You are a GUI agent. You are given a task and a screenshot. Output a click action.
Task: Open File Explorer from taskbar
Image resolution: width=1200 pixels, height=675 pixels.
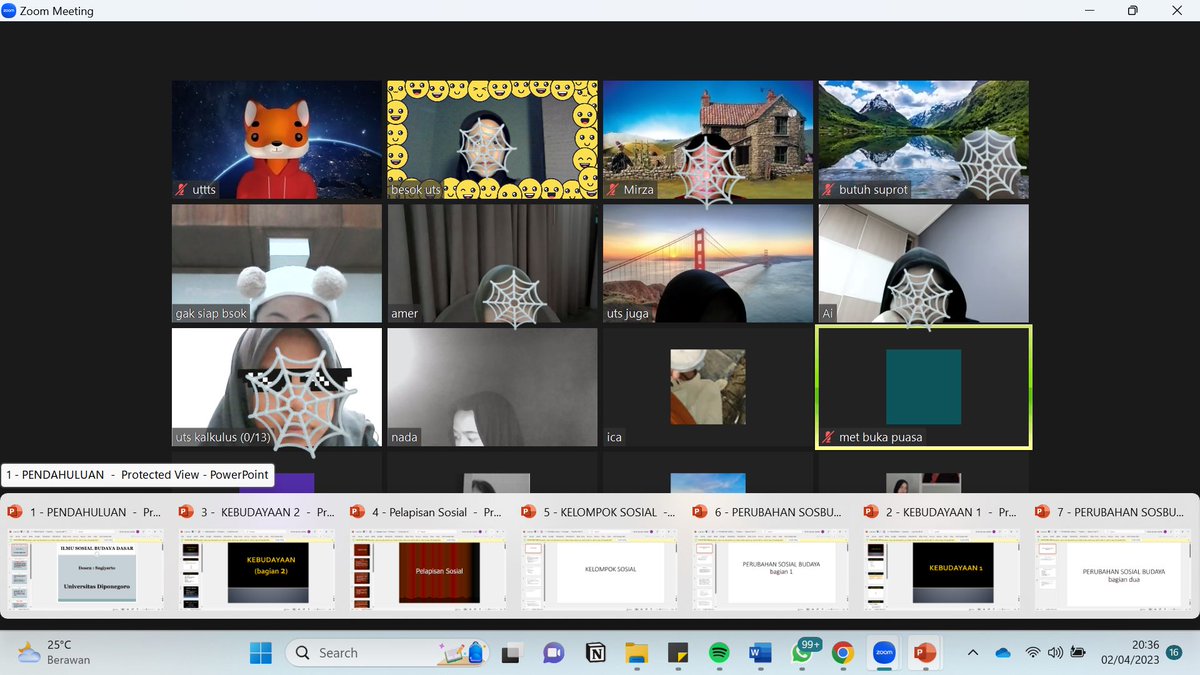636,653
